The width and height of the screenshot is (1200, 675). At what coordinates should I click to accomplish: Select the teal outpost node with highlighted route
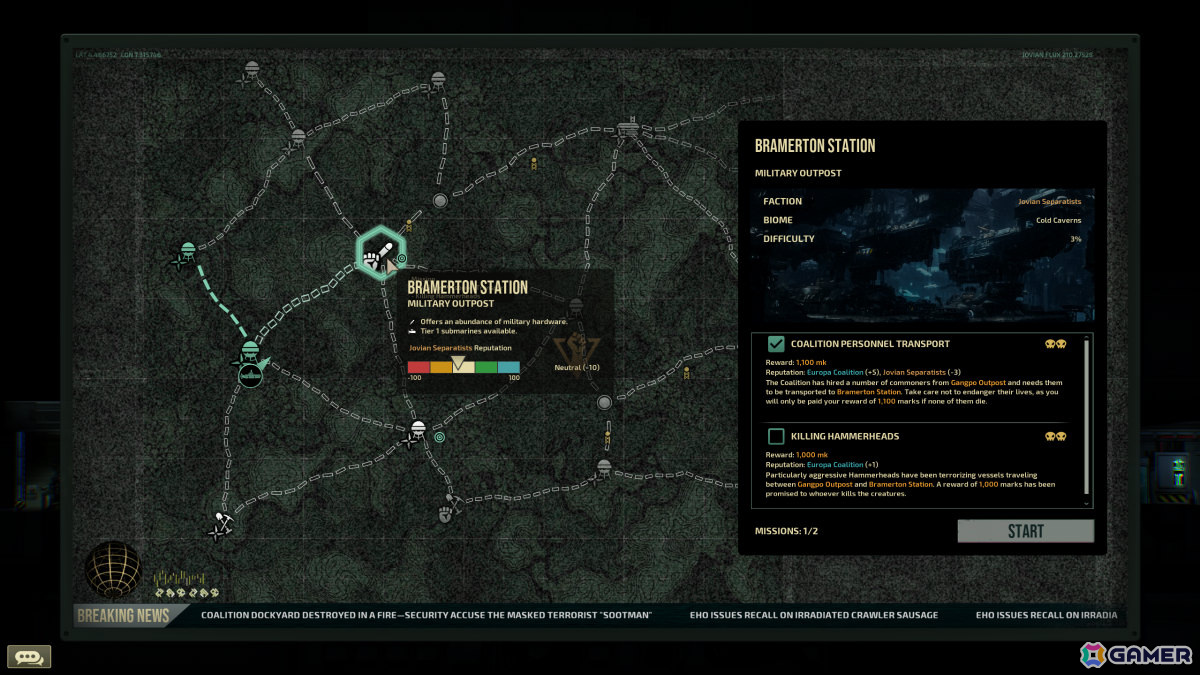[x=187, y=251]
